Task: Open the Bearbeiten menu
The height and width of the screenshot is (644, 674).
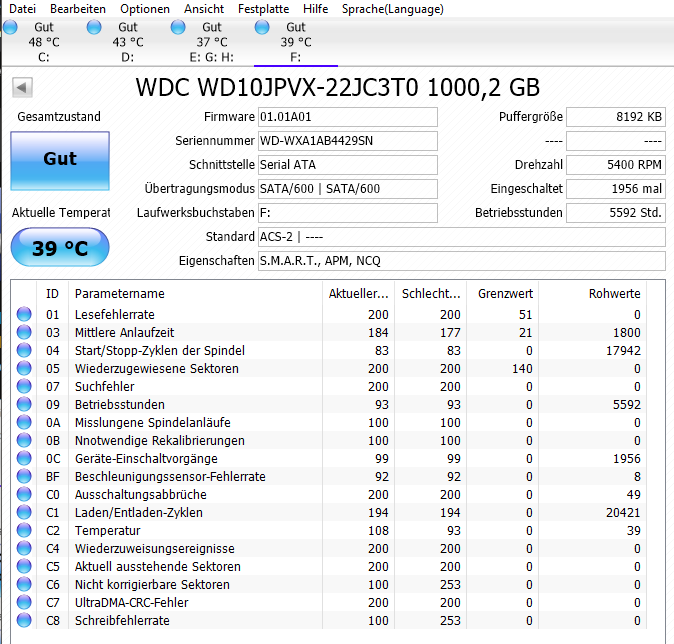Action: point(78,9)
